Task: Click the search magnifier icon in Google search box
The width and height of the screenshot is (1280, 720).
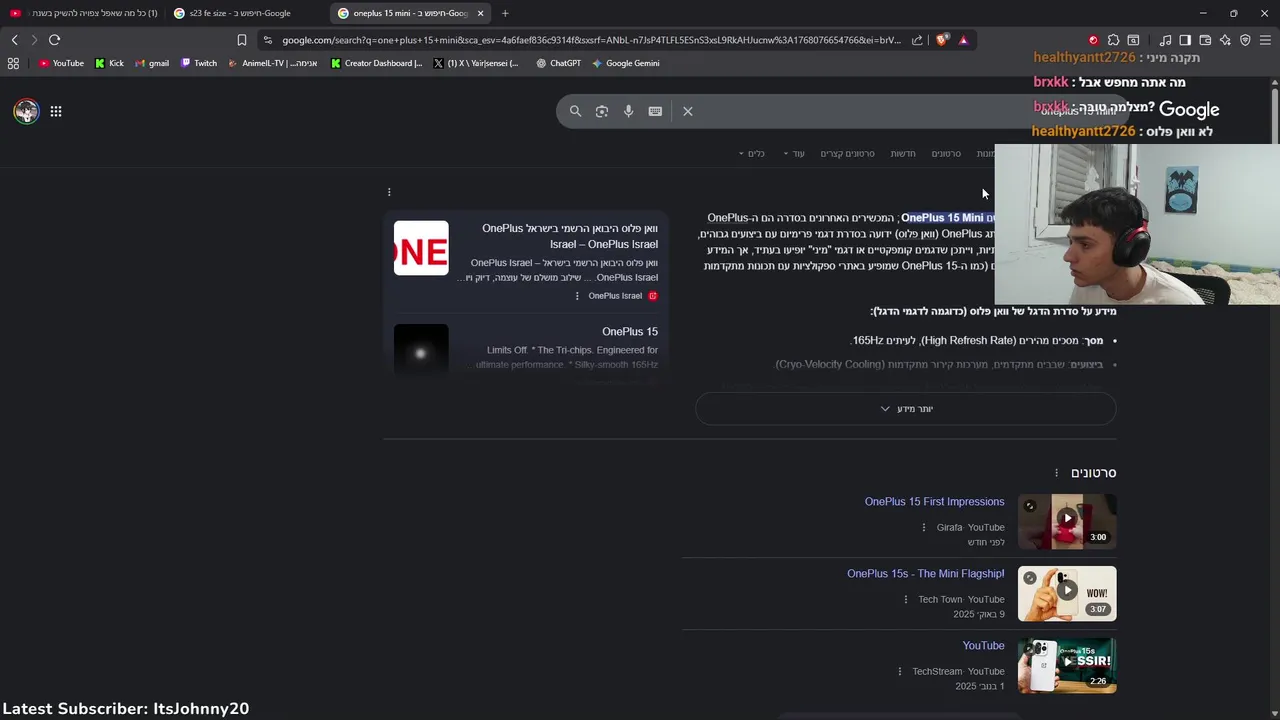Action: click(575, 111)
